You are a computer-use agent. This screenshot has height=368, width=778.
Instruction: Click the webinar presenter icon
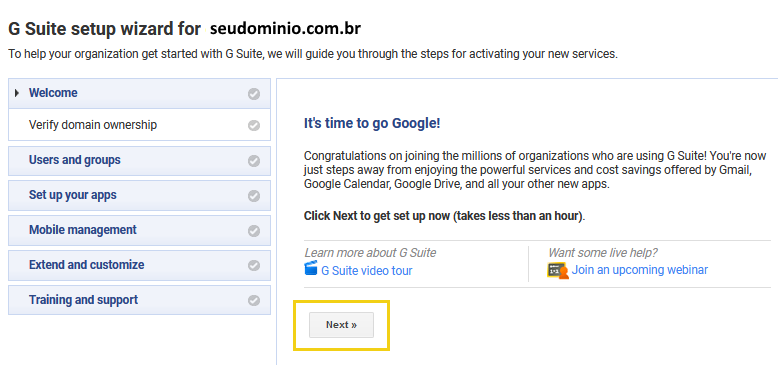pyautogui.click(x=558, y=270)
